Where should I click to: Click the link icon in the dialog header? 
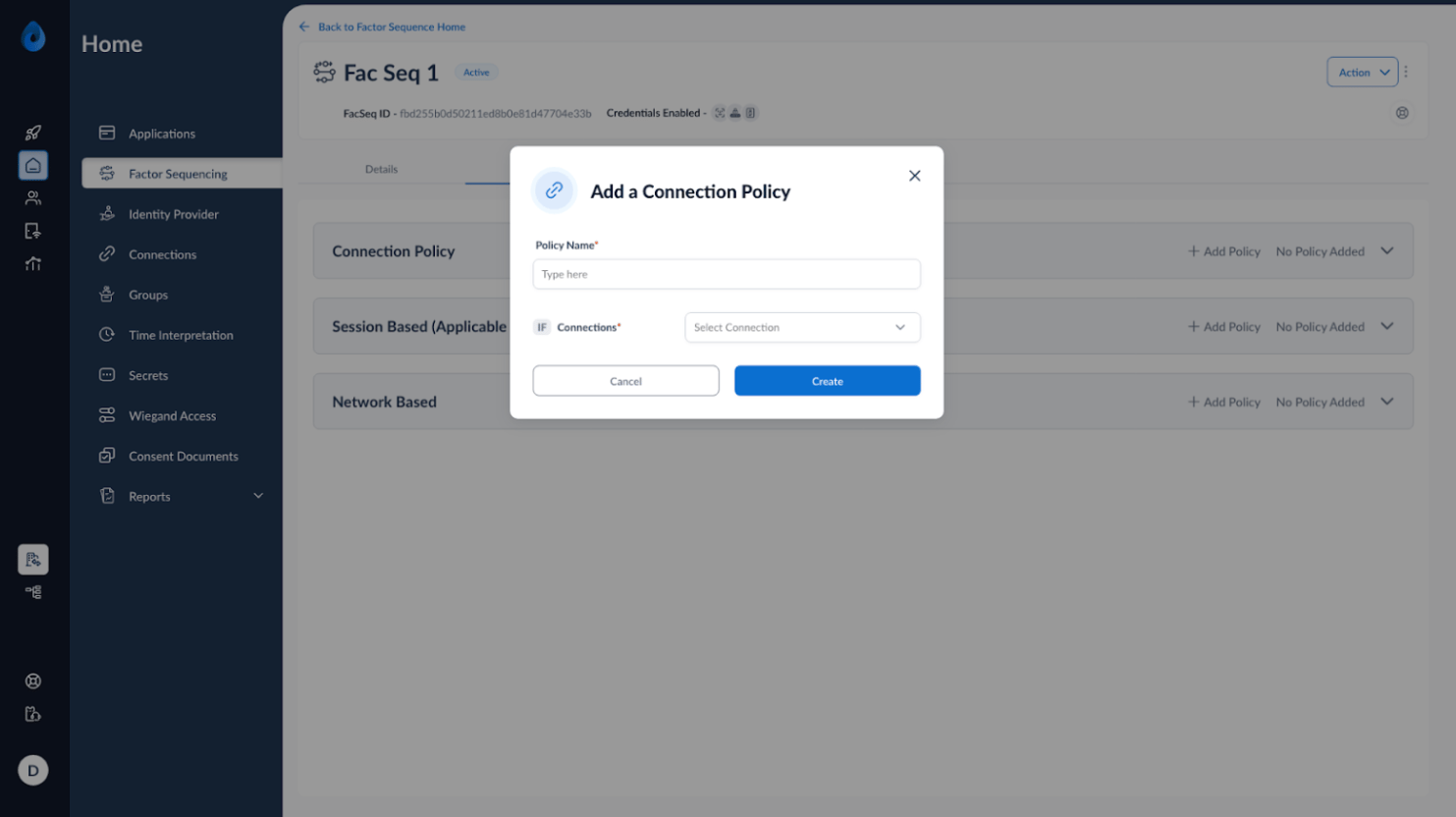555,191
